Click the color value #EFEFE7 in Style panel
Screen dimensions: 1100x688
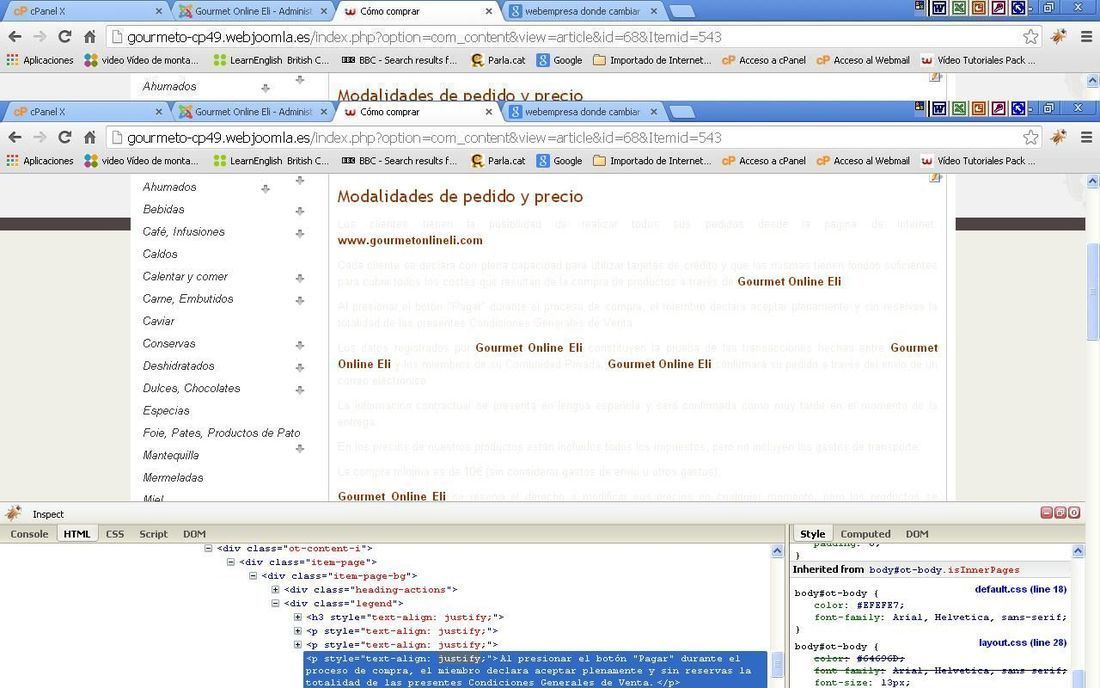[880, 605]
